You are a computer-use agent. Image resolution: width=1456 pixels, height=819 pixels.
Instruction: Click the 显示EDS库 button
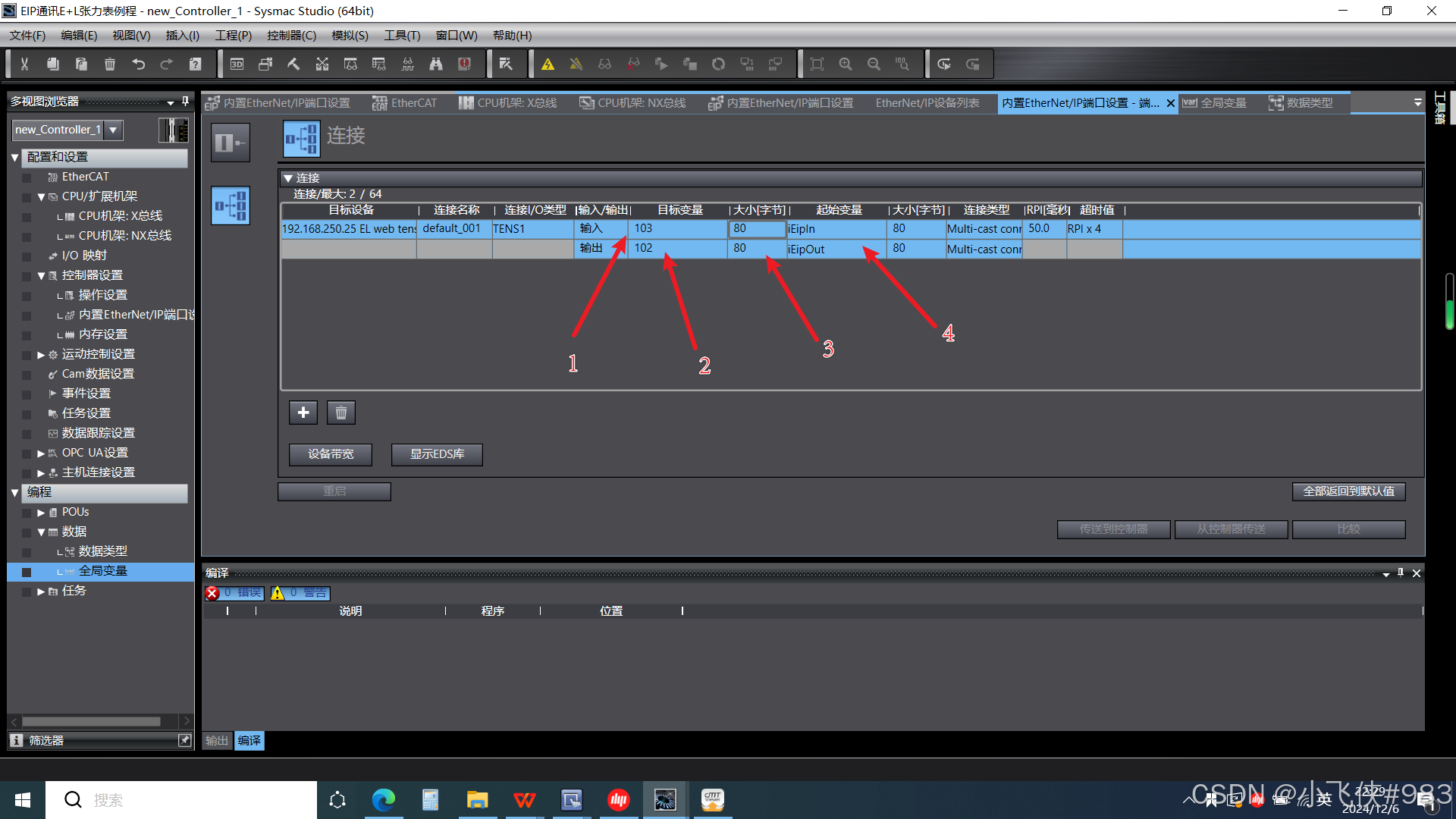click(437, 454)
